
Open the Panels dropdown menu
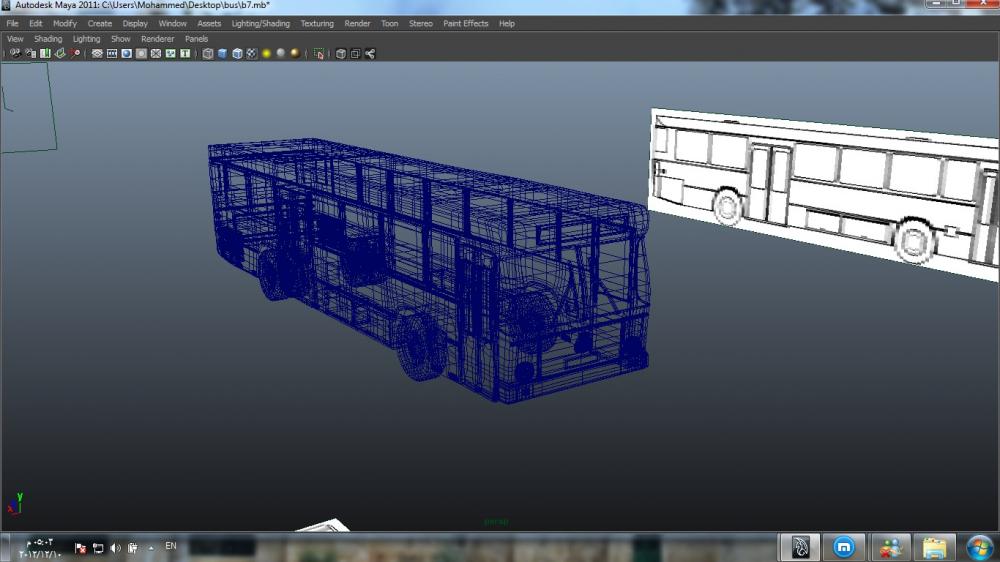click(196, 39)
